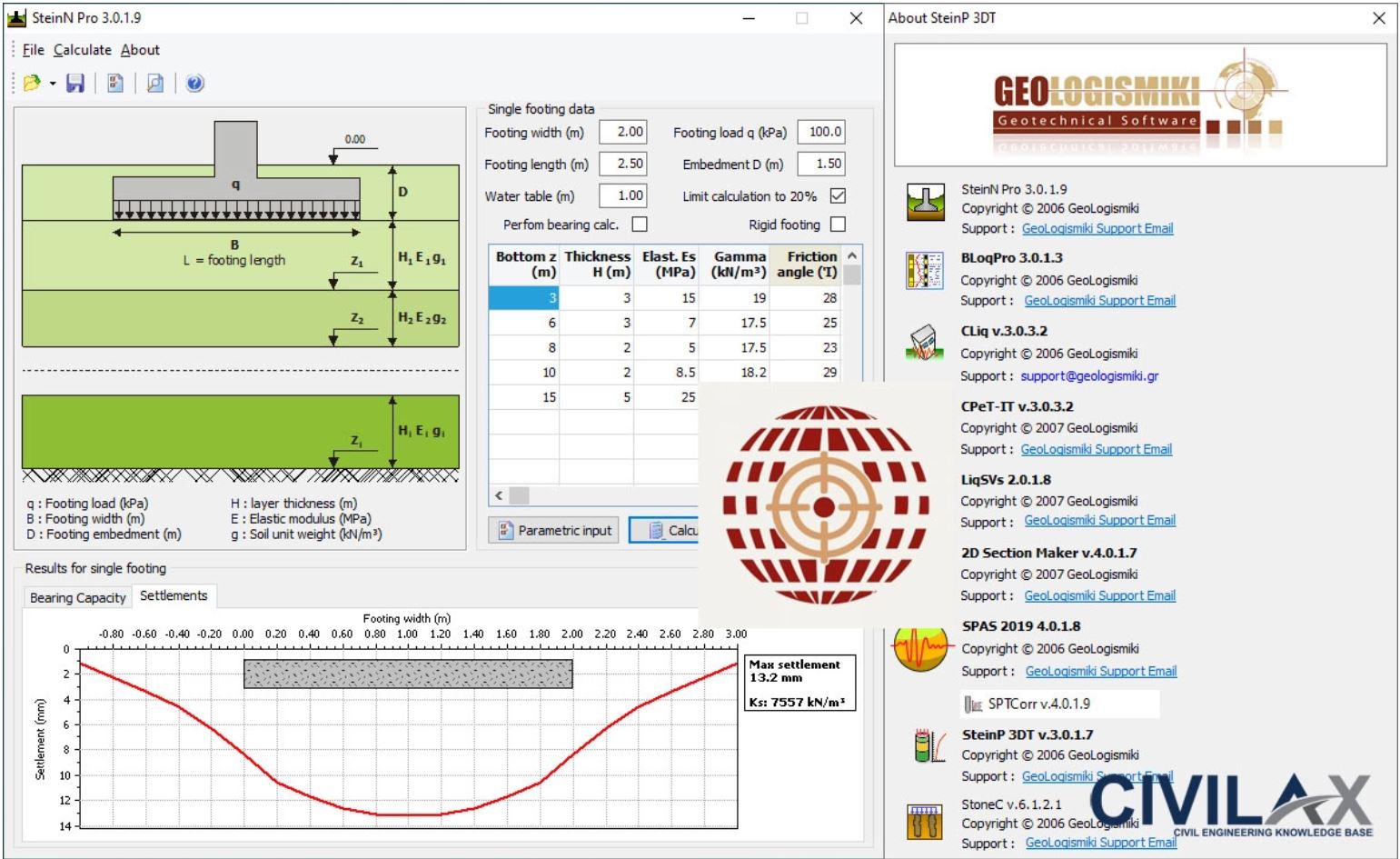Viewport: 1400px width, 859px height.
Task: Click the Water table input field
Action: [622, 195]
